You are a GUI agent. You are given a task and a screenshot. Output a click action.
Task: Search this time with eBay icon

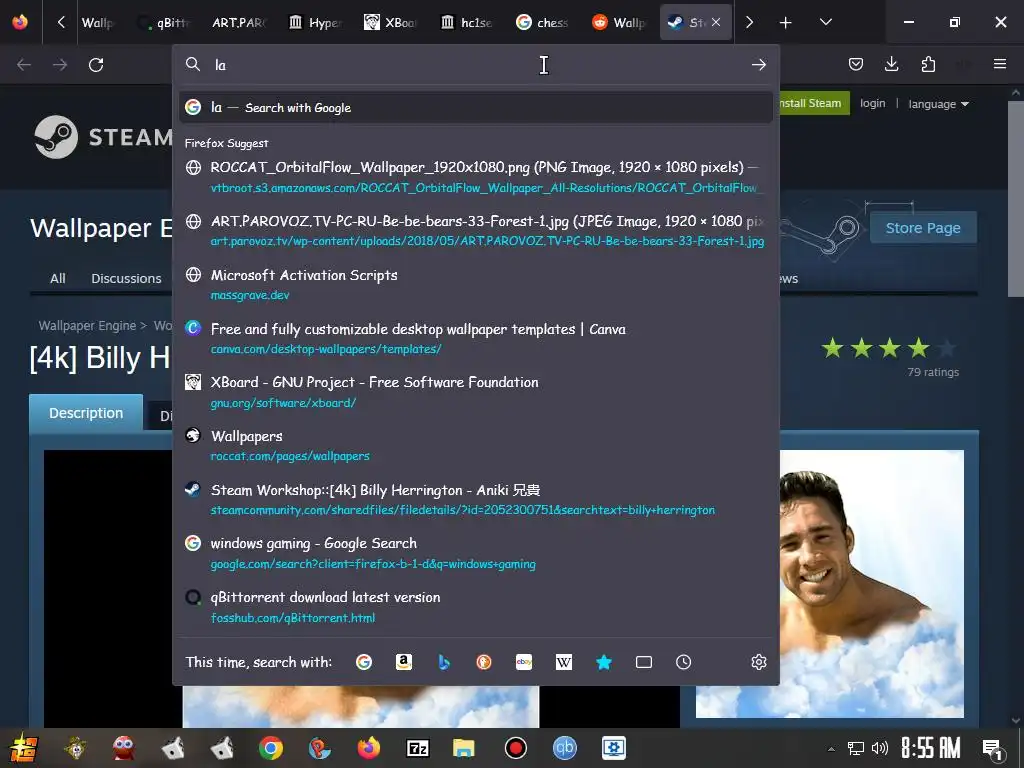pyautogui.click(x=524, y=662)
